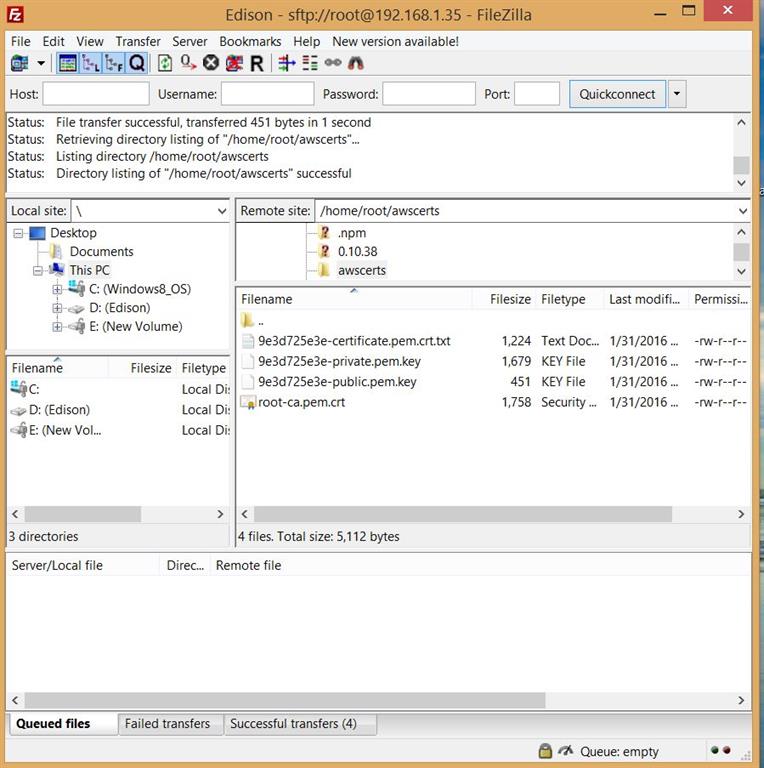The image size is (764, 768).
Task: Click New version available! menu item
Action: (x=395, y=42)
